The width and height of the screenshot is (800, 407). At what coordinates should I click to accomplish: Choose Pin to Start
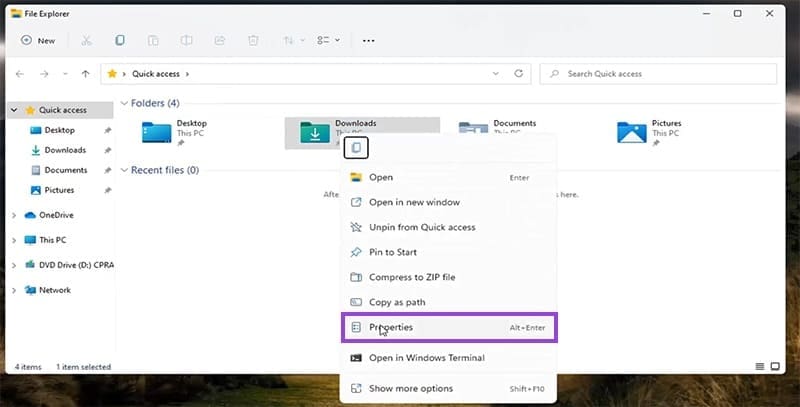(448, 252)
